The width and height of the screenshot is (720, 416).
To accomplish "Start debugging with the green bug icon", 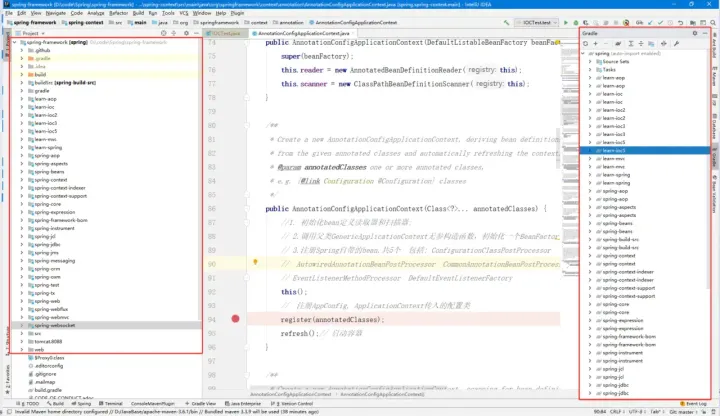I will 576,22.
